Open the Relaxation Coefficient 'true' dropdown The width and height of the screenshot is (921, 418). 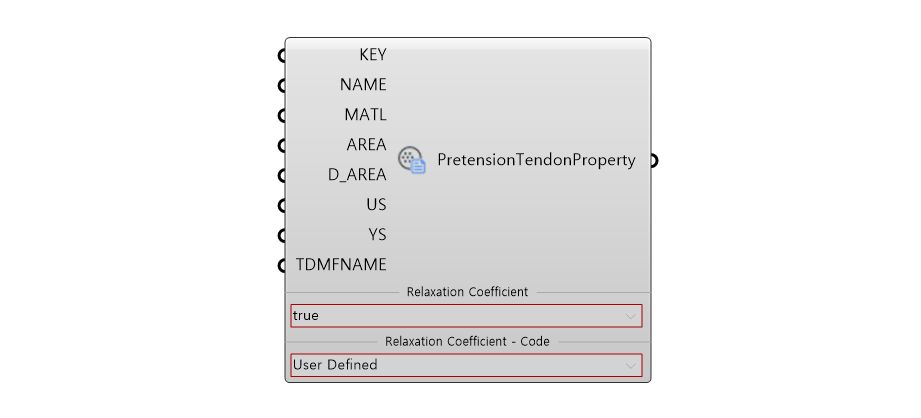(466, 316)
